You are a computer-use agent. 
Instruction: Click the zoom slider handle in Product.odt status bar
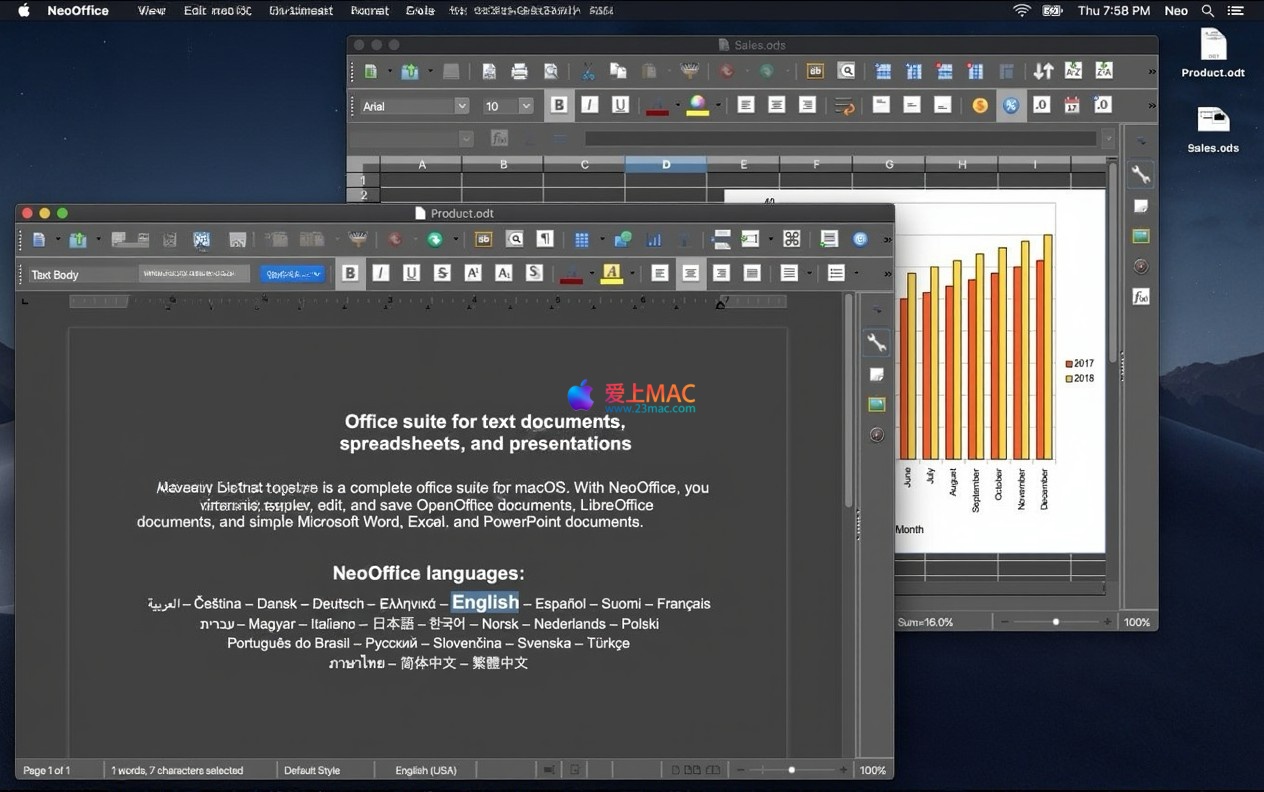(x=791, y=770)
